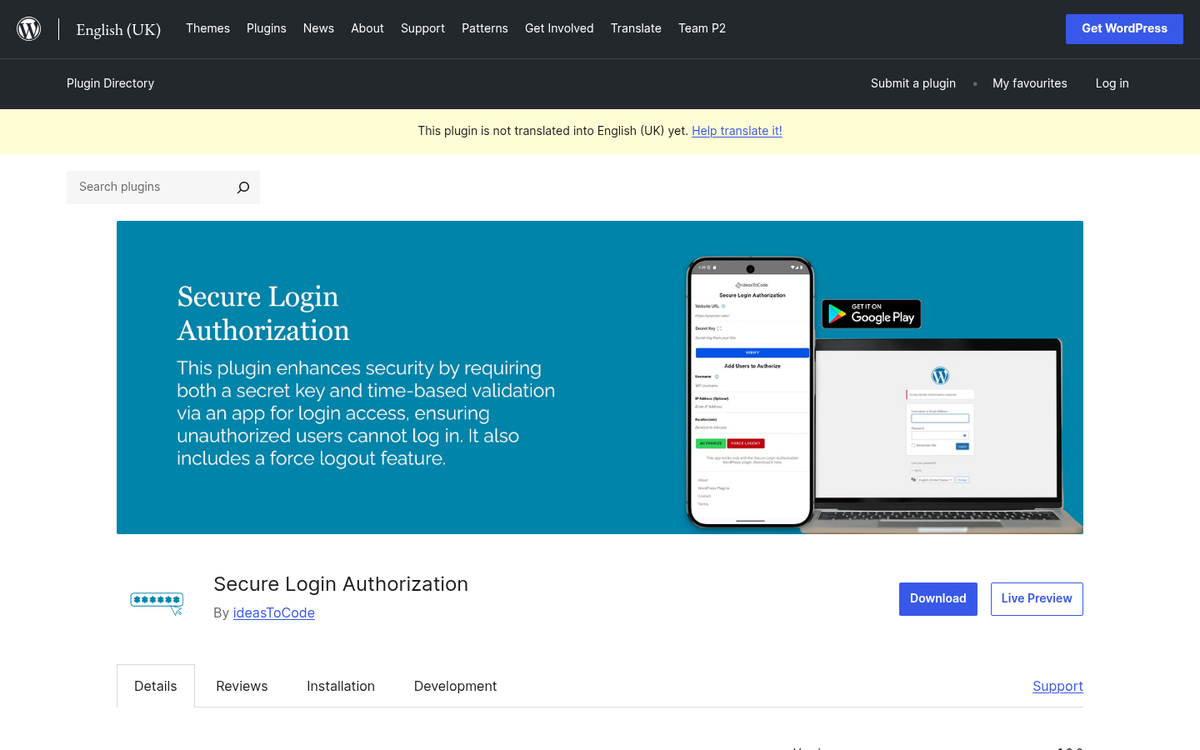The height and width of the screenshot is (750, 1200).
Task: Click the Support link near the tabs
Action: 1057,686
